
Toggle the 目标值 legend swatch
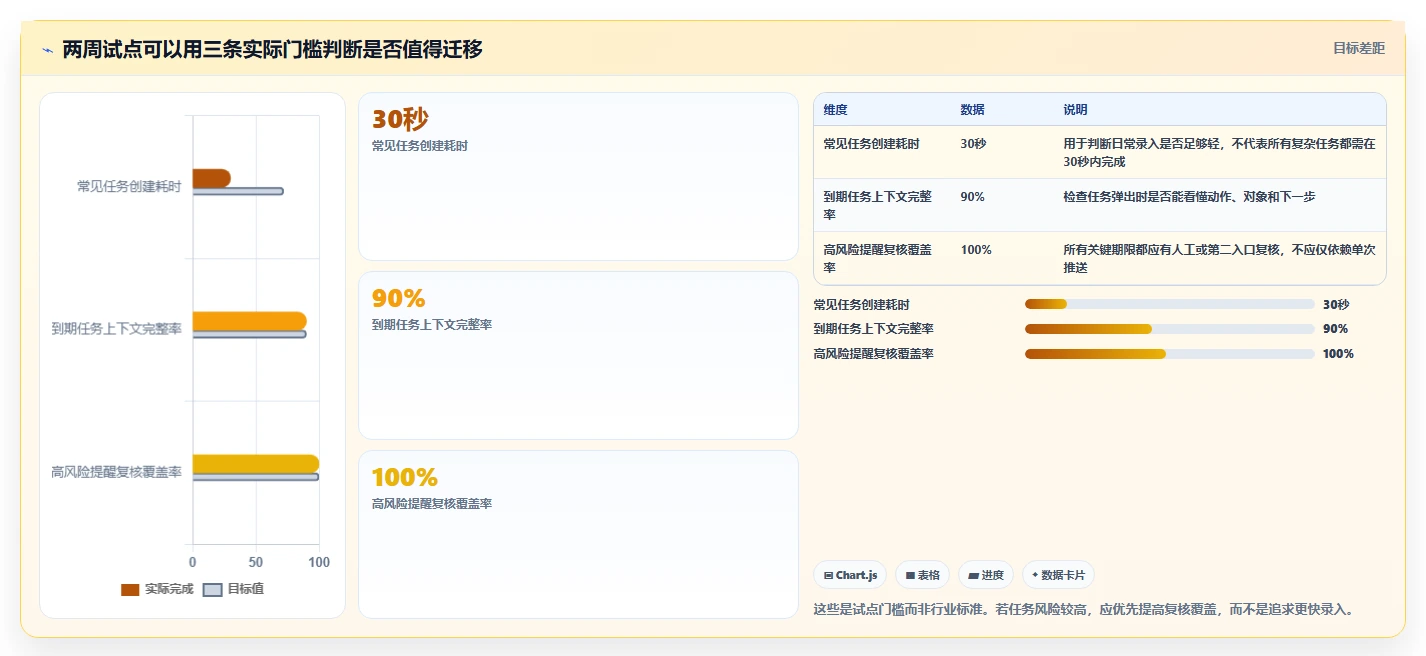[x=213, y=590]
